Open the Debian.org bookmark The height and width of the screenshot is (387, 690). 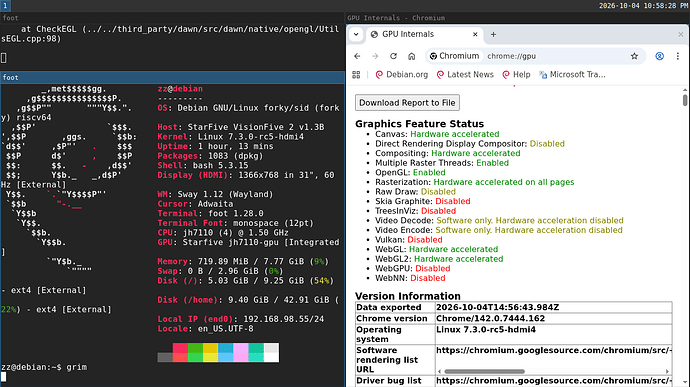[x=401, y=75]
